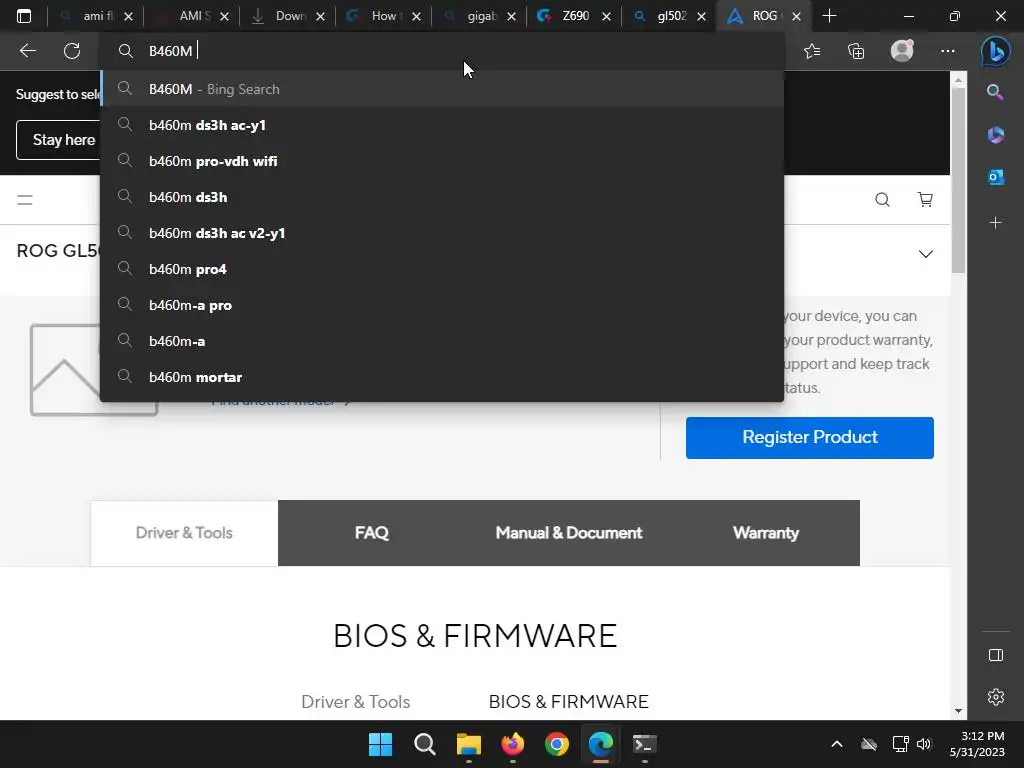Image resolution: width=1024 pixels, height=768 pixels.
Task: Select 'BIOS & FIRMWARE' sub-link
Action: click(569, 701)
